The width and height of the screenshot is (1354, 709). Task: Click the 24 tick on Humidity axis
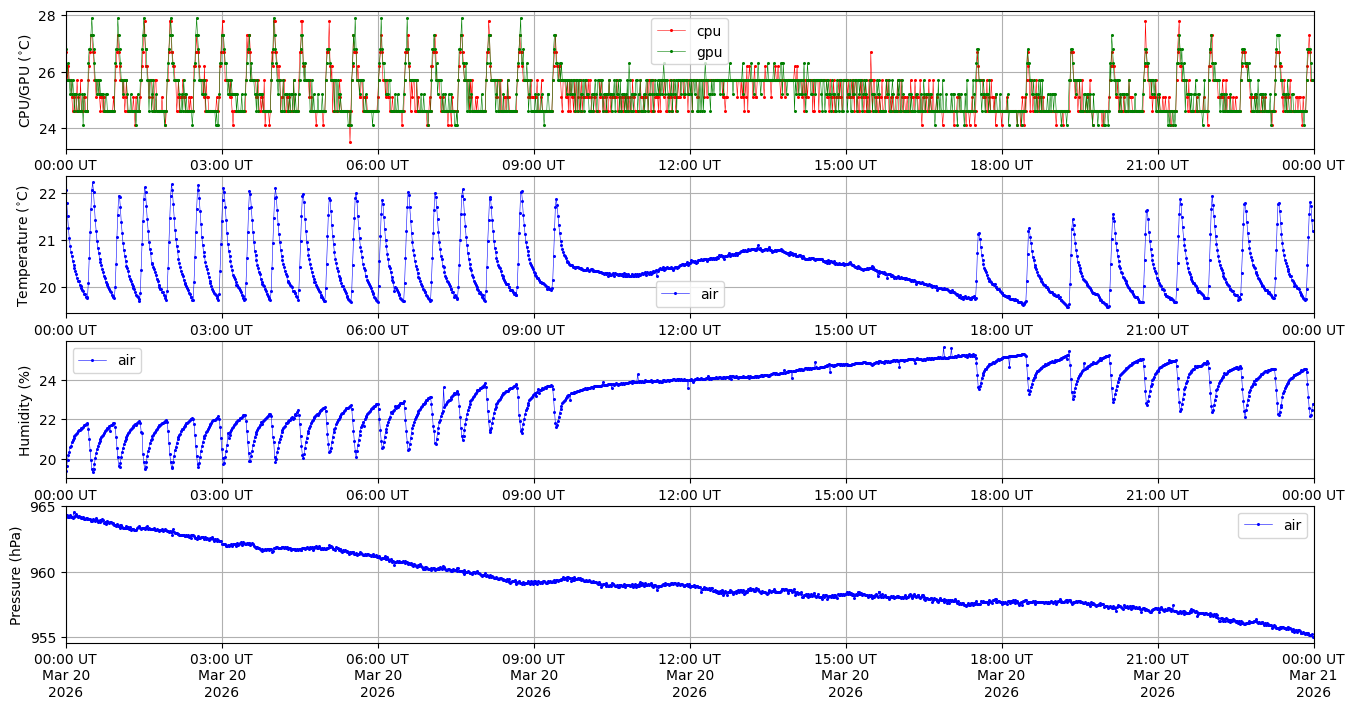pos(50,381)
